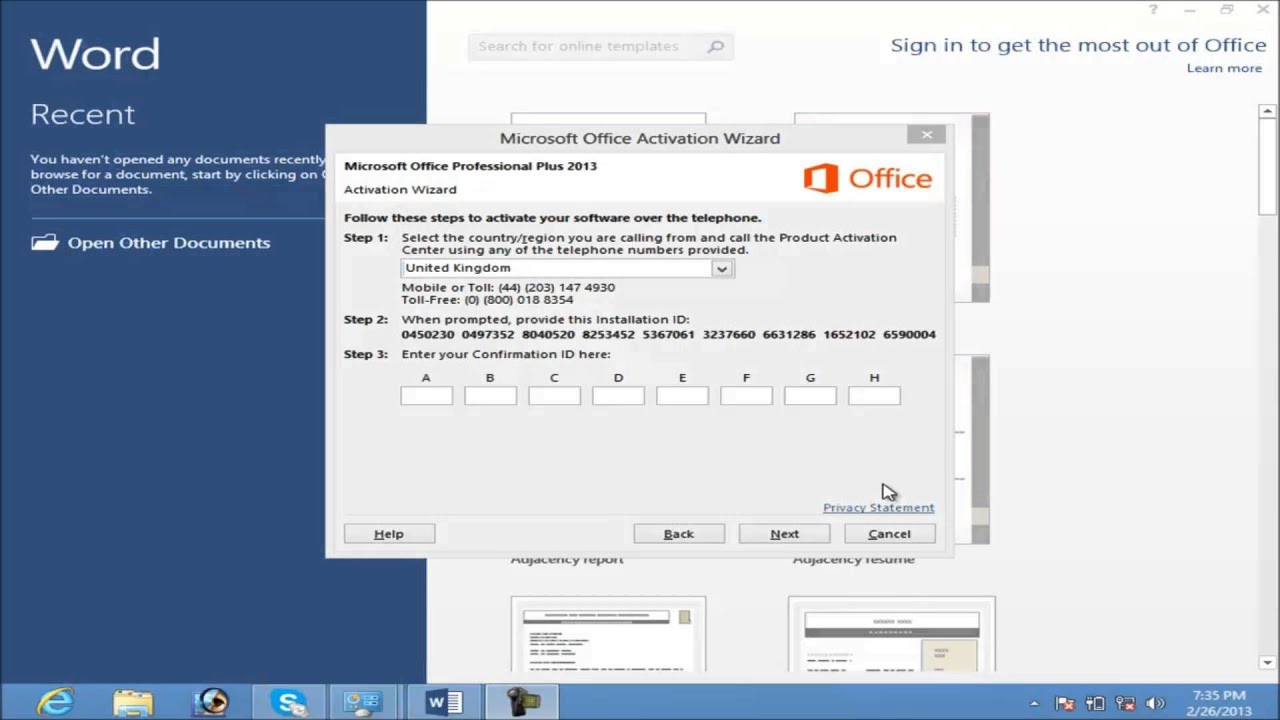This screenshot has height=720, width=1280.
Task: Click Sign in to get the most out of Office
Action: click(1078, 45)
